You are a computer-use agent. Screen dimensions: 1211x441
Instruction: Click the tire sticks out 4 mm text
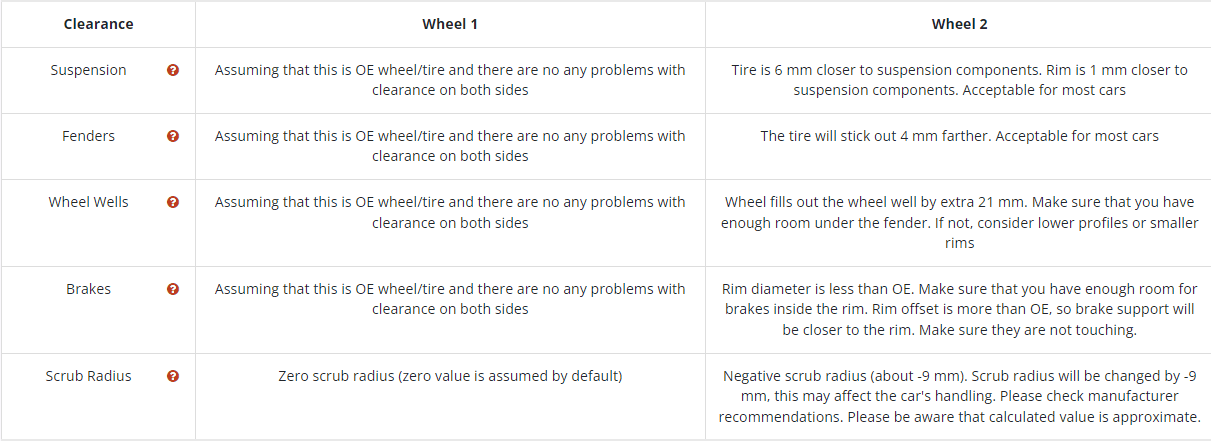point(959,136)
